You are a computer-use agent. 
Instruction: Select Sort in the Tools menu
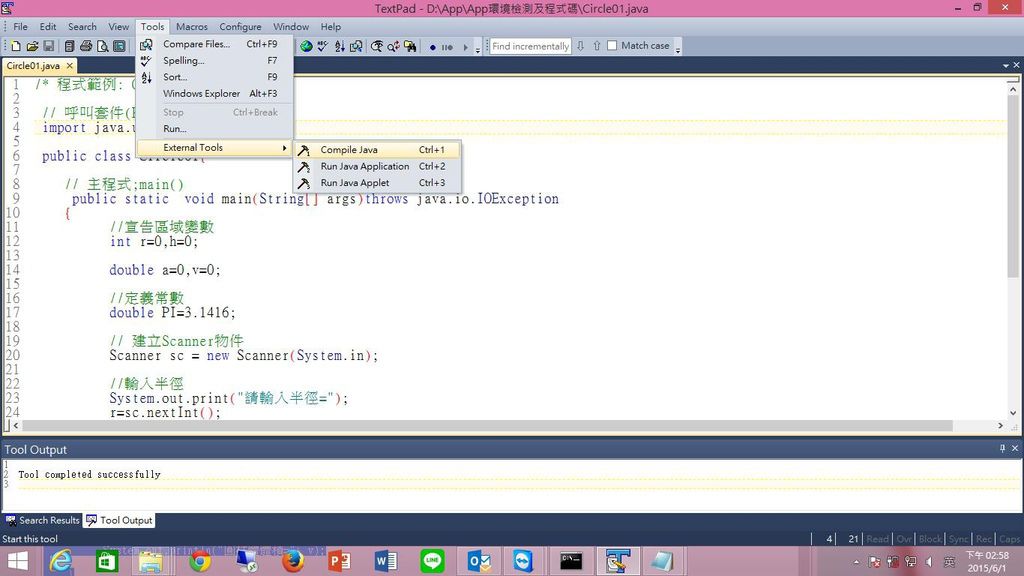pos(214,77)
